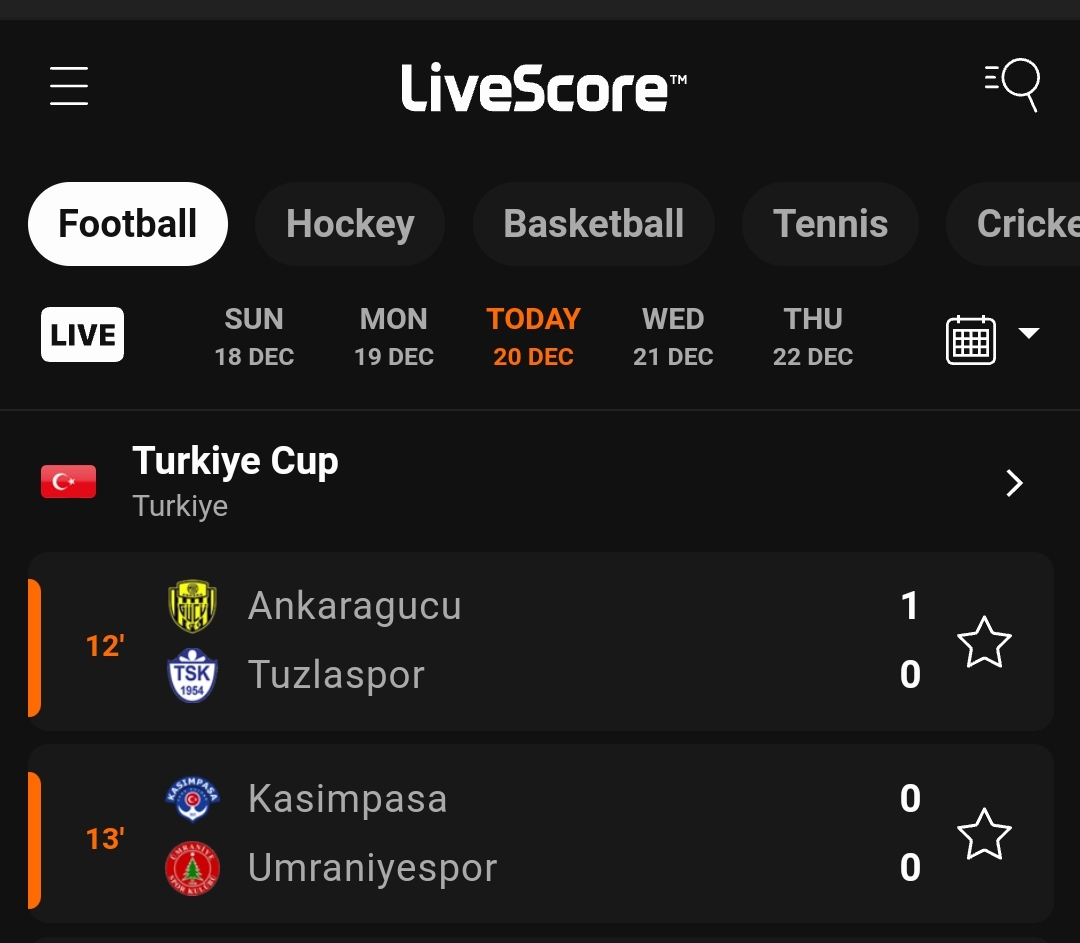Toggle the LIVE matches filter
The image size is (1080, 943).
[x=82, y=335]
